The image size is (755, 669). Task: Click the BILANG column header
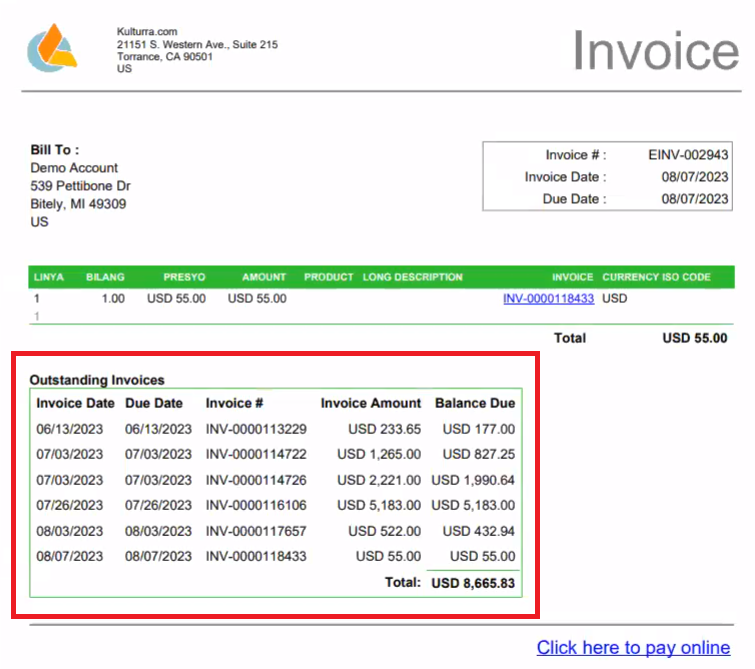(x=105, y=277)
